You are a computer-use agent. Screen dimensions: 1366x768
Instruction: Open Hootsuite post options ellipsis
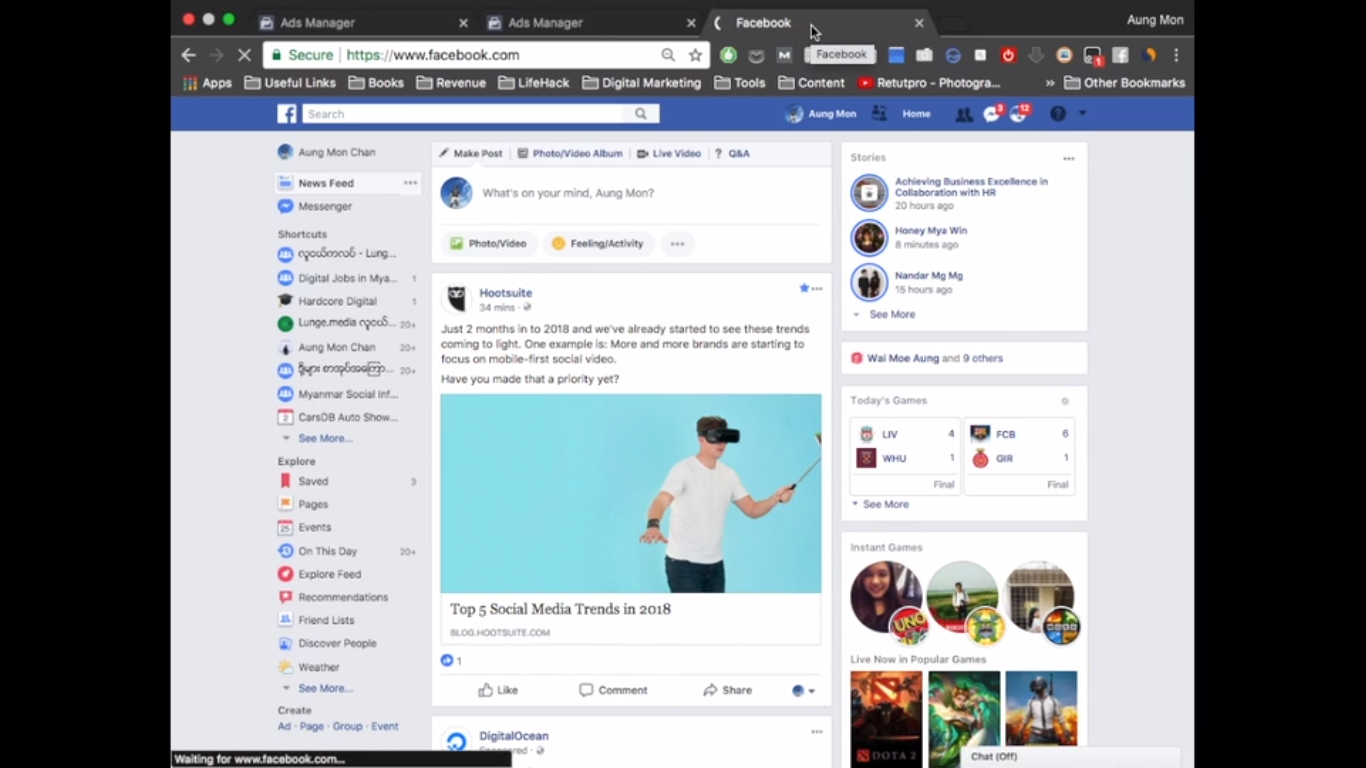click(817, 288)
